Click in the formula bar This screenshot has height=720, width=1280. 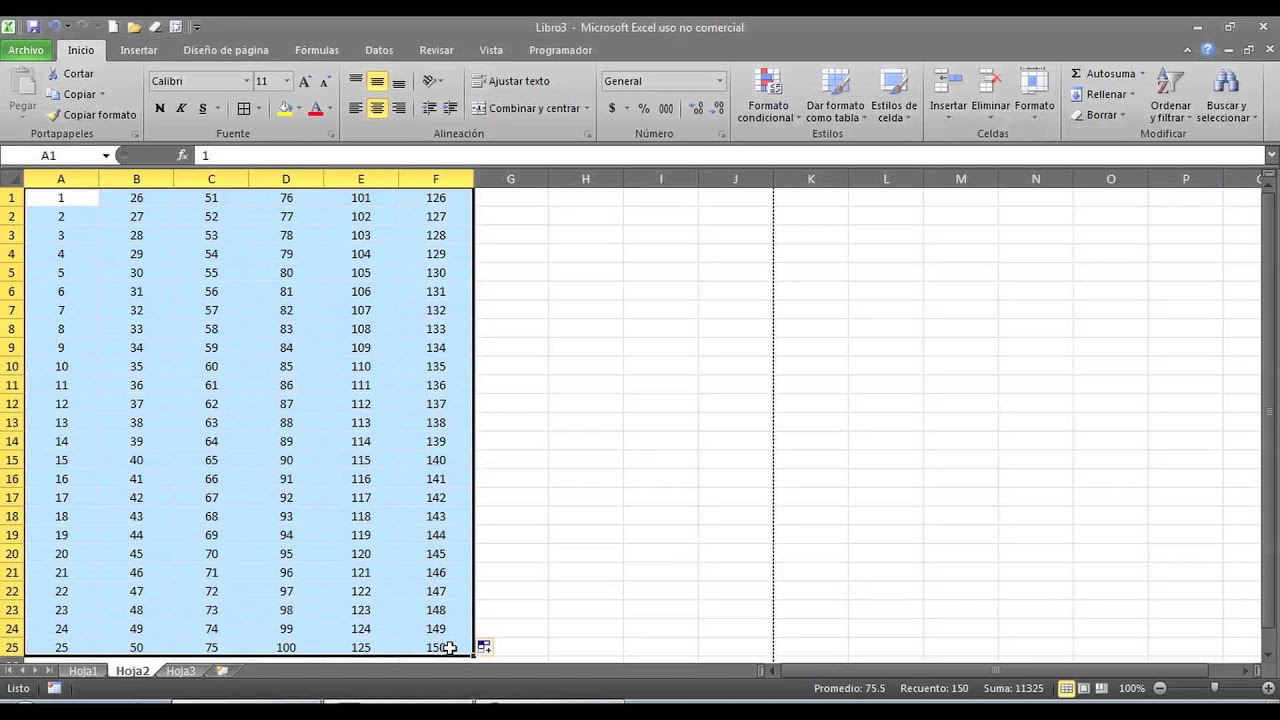point(730,156)
